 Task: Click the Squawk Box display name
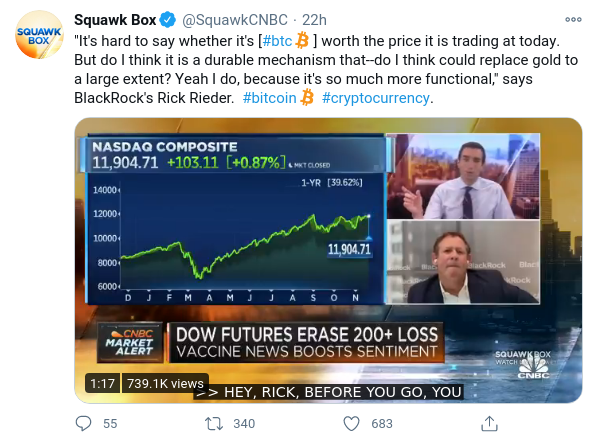[115, 20]
